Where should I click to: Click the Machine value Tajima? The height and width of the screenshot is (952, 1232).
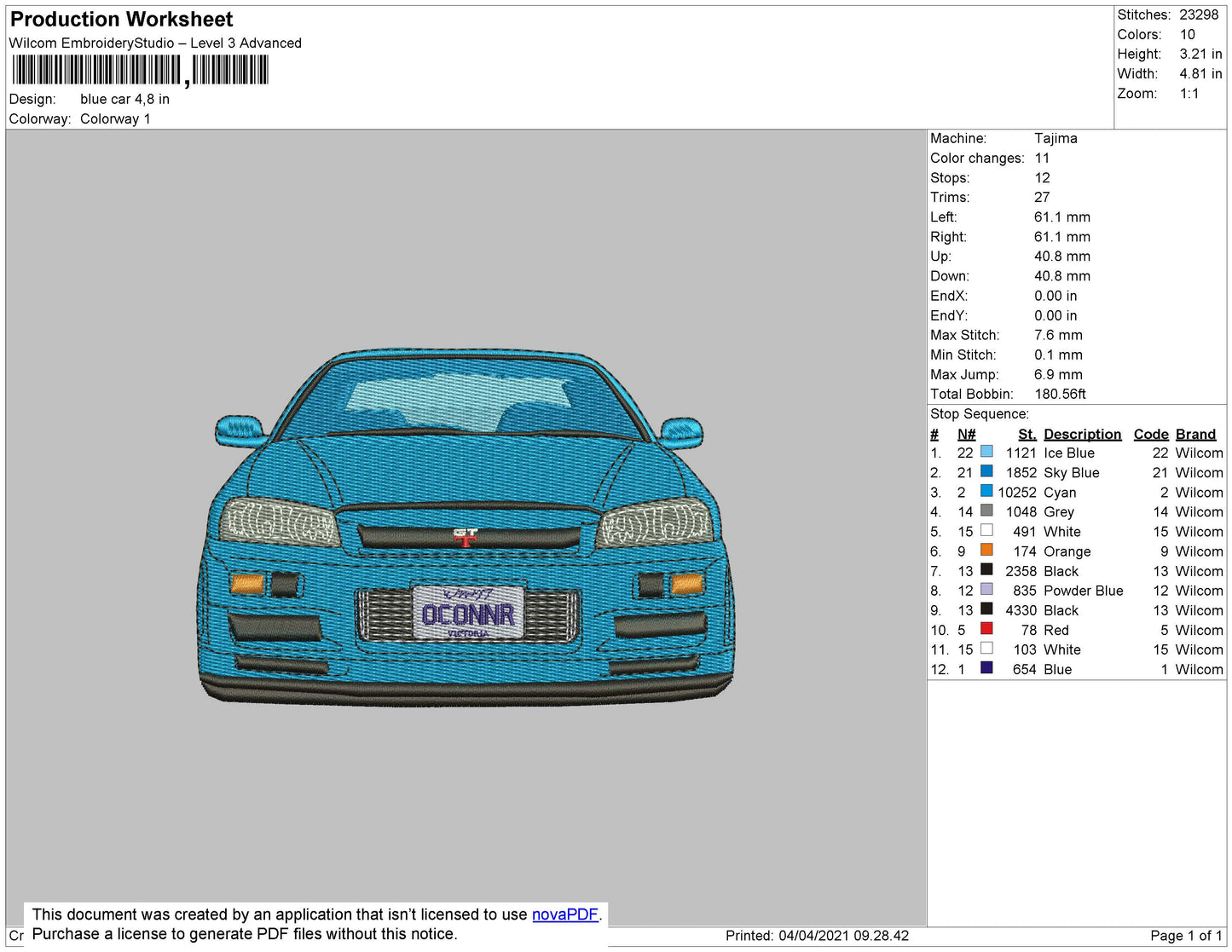(x=1056, y=138)
